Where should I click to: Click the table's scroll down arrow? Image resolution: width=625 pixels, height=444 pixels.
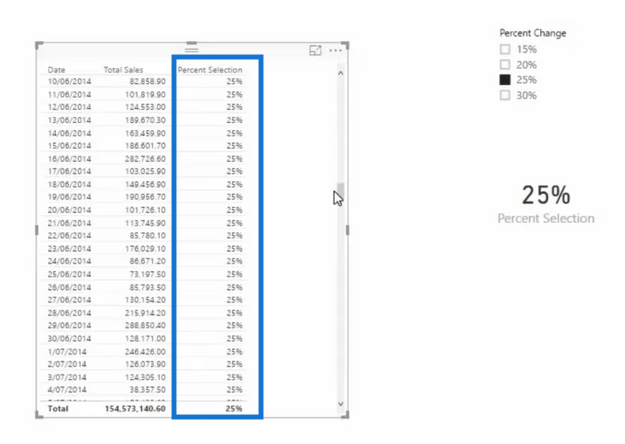tap(340, 404)
